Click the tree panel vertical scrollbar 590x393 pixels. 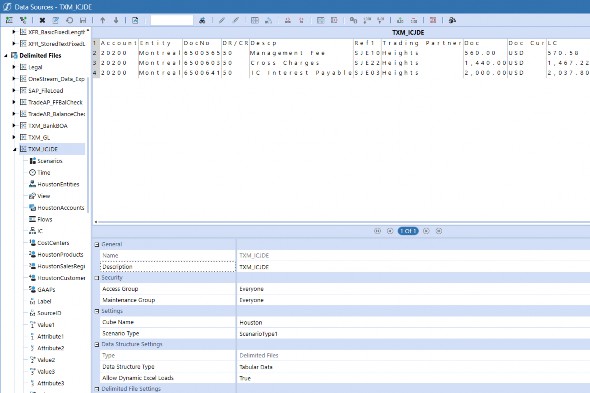tap(88, 145)
